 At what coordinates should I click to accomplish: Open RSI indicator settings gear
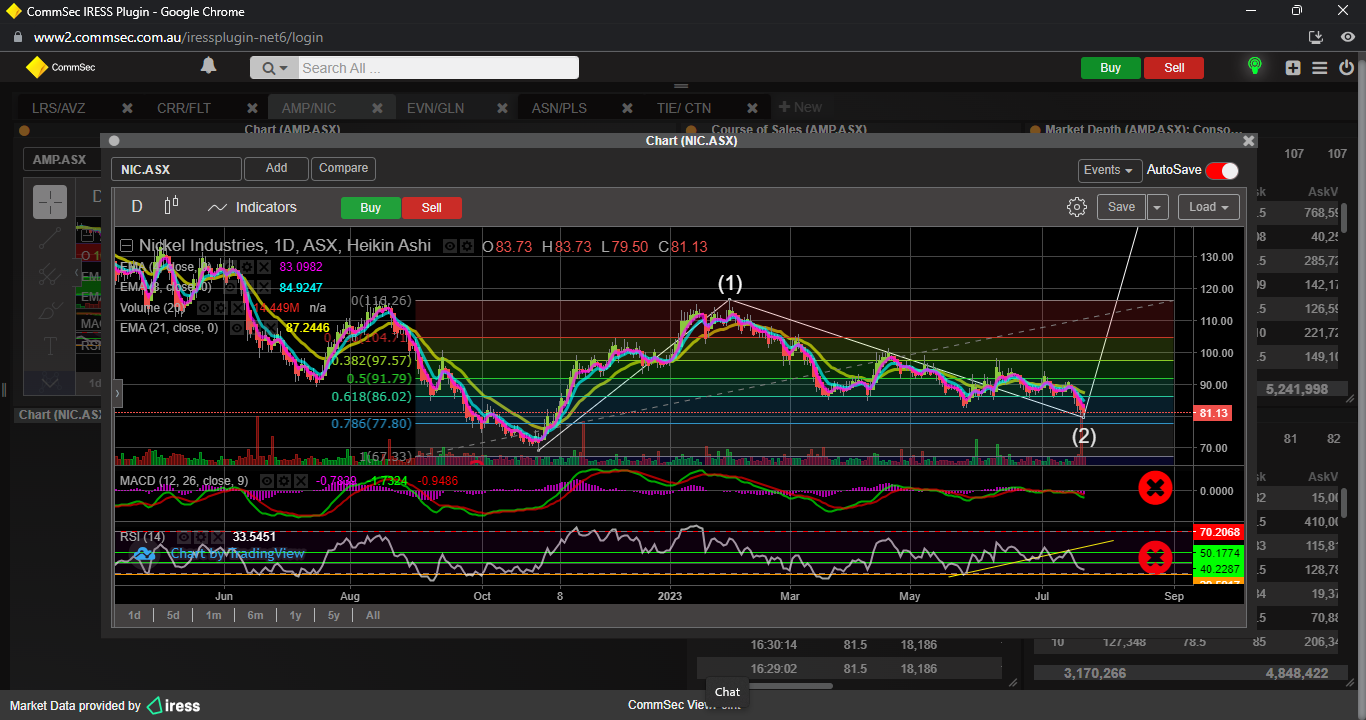coord(201,537)
